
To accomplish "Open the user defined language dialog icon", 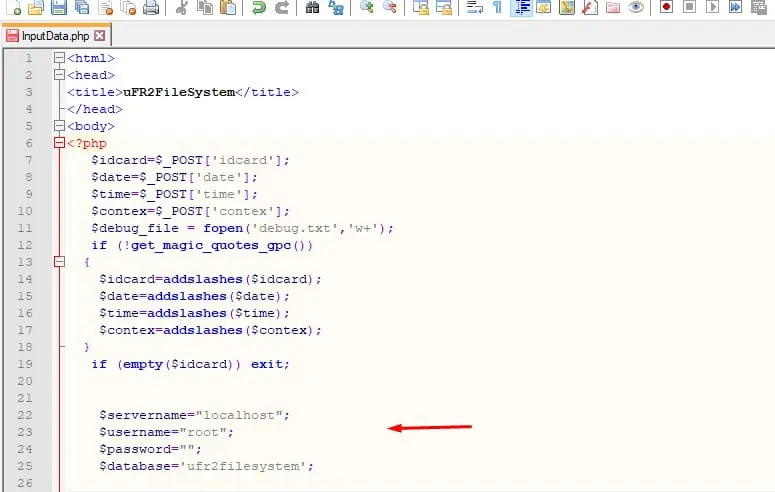I will [544, 7].
